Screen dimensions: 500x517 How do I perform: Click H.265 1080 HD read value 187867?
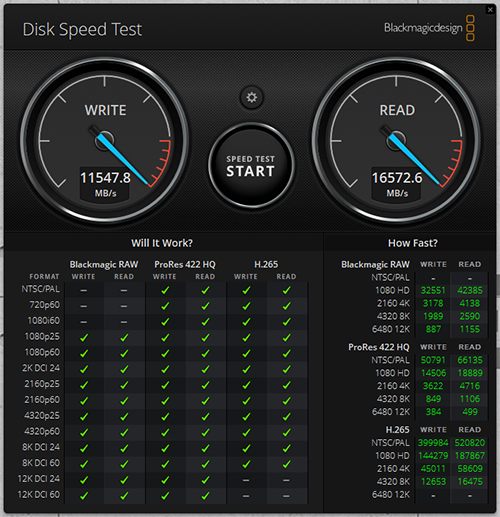click(x=470, y=456)
